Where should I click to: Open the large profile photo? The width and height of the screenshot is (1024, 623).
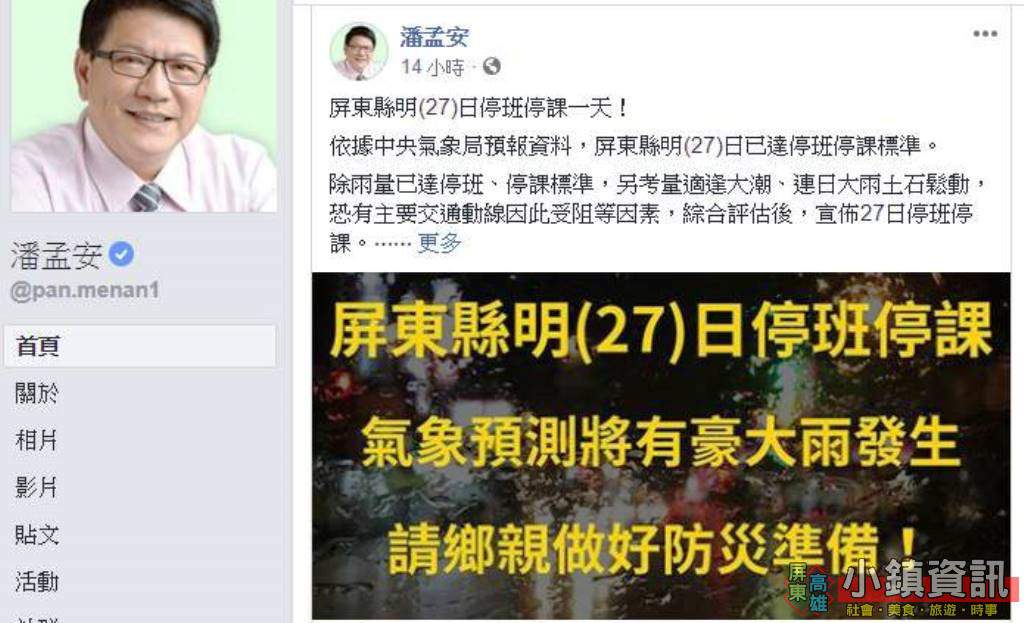144,106
